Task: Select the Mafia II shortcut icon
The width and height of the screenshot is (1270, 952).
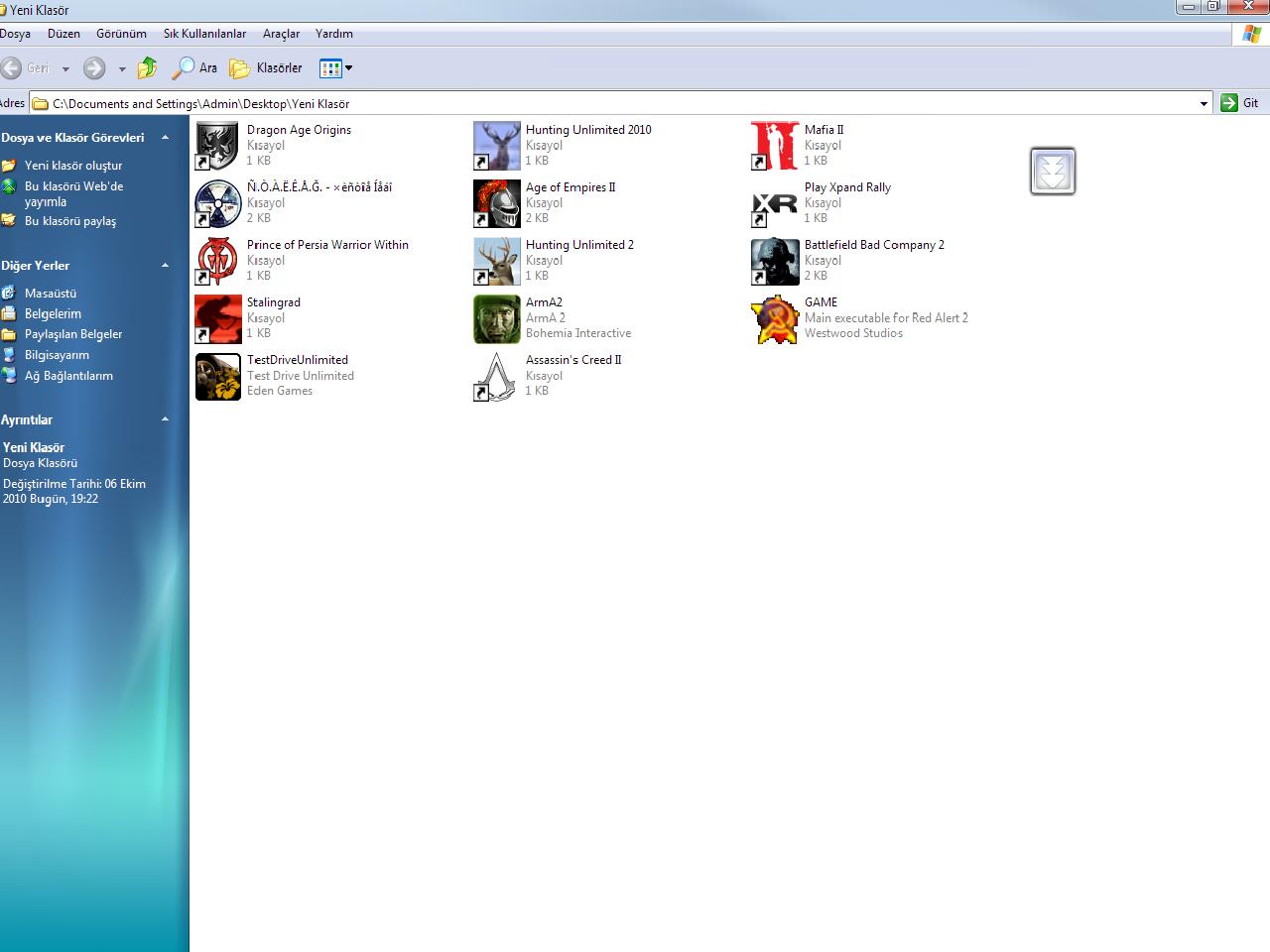Action: coord(775,146)
